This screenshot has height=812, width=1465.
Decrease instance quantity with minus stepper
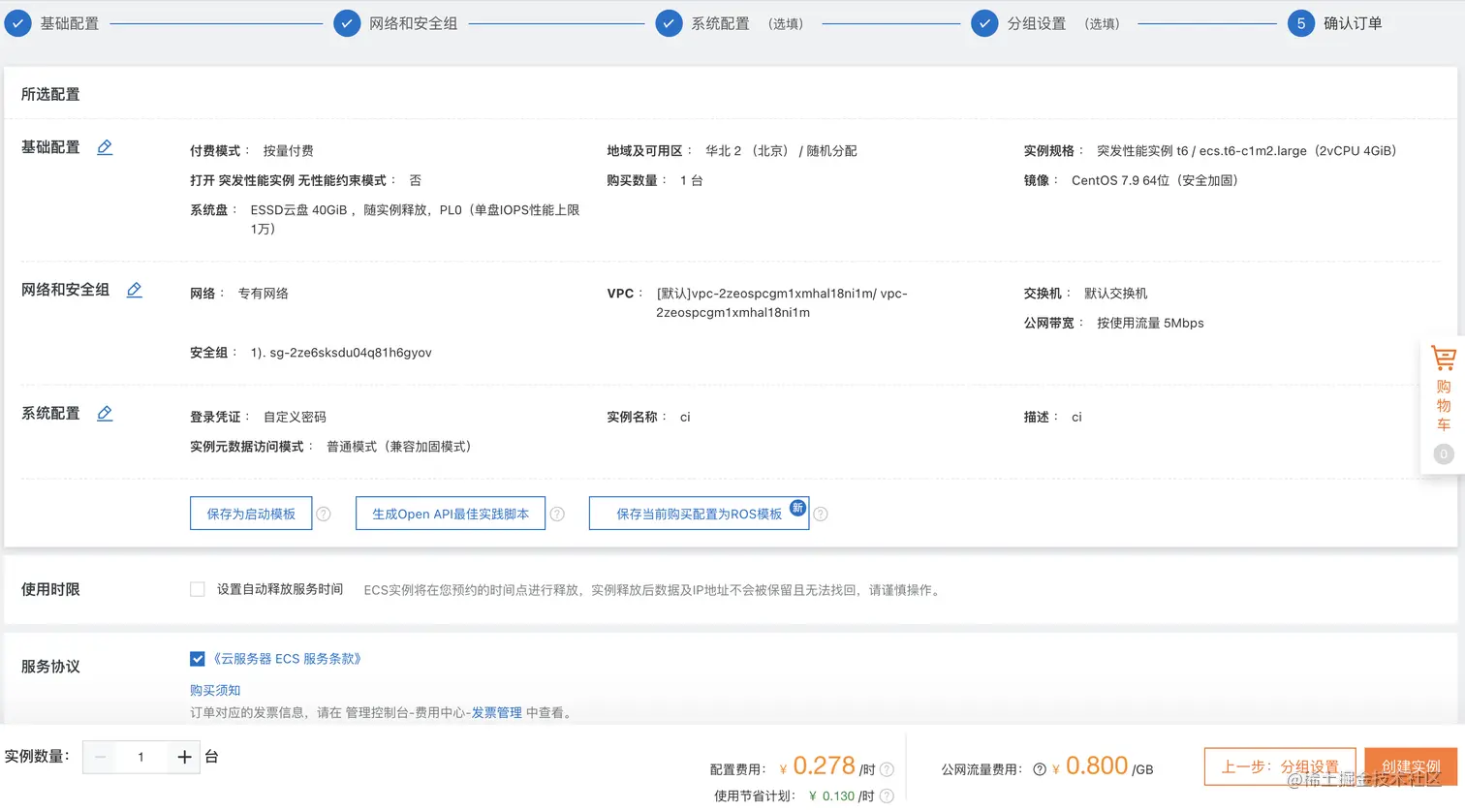click(x=100, y=757)
